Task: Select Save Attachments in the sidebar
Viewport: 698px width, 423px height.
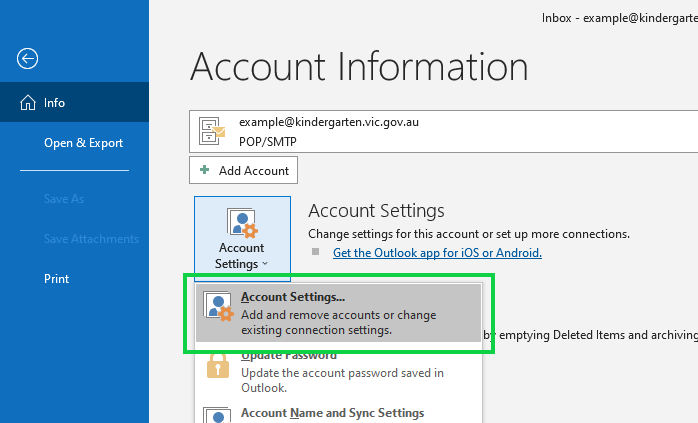Action: click(91, 239)
